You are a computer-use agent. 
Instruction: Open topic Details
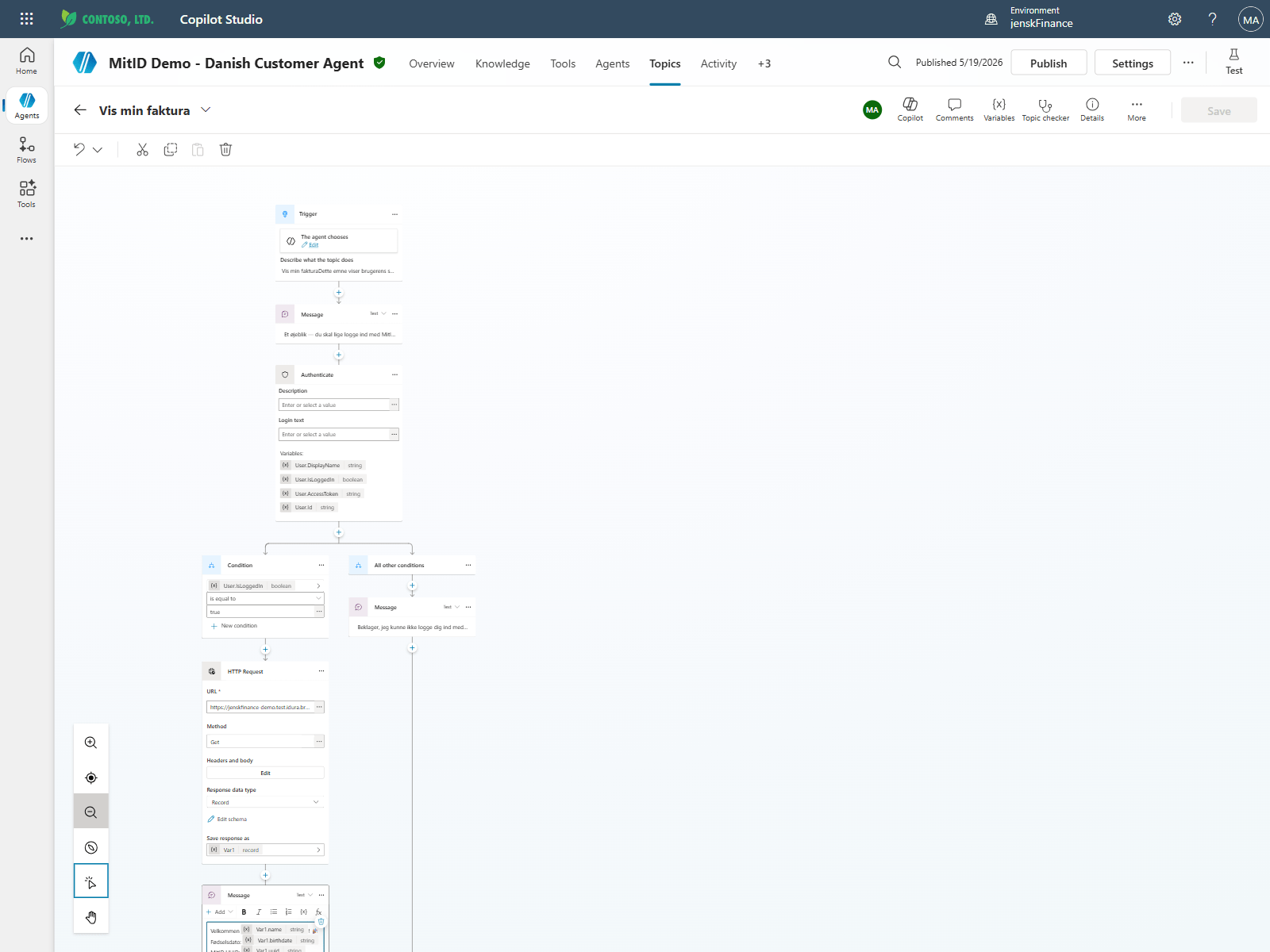pos(1092,109)
